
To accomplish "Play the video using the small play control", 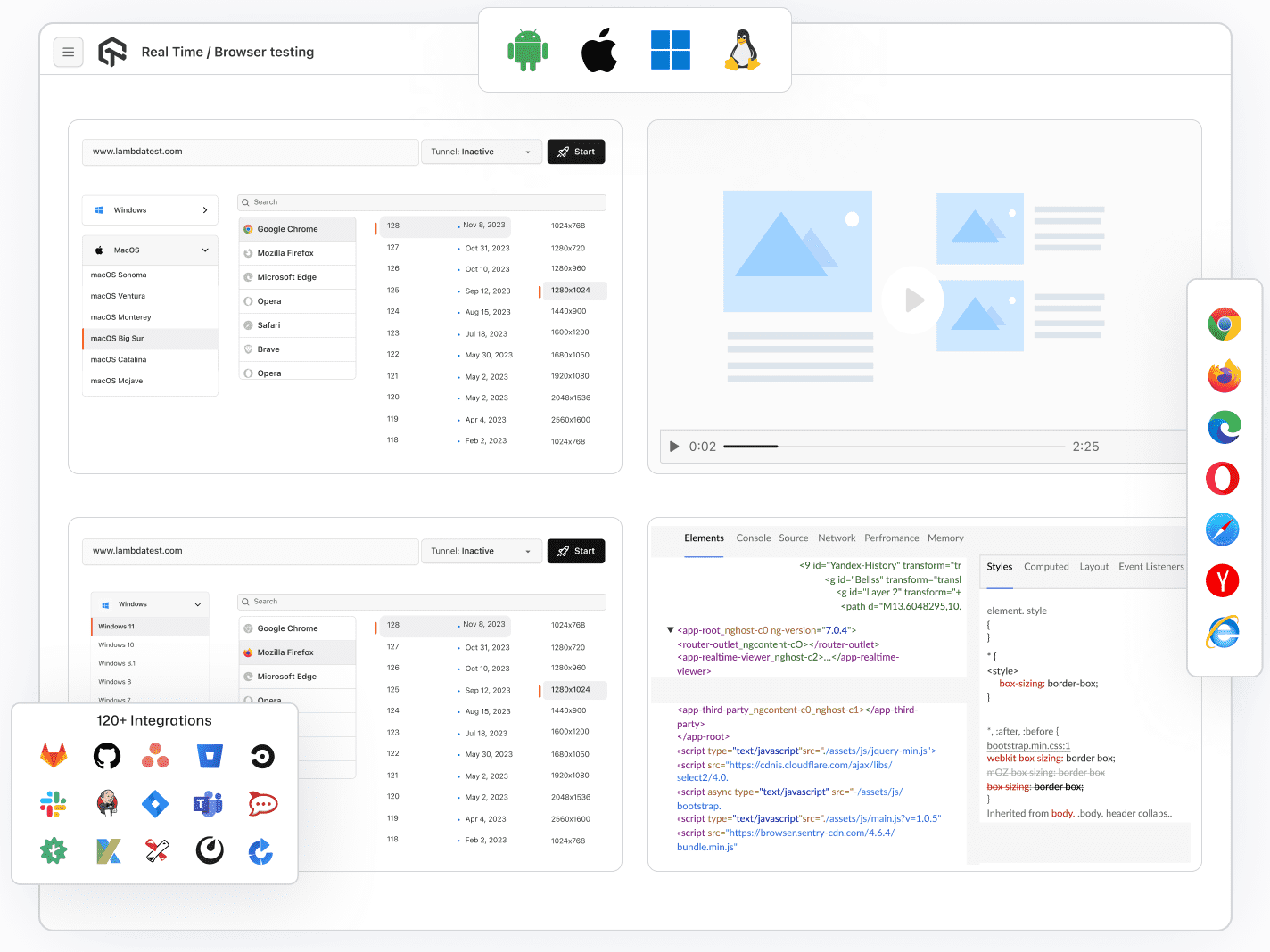I will point(674,447).
